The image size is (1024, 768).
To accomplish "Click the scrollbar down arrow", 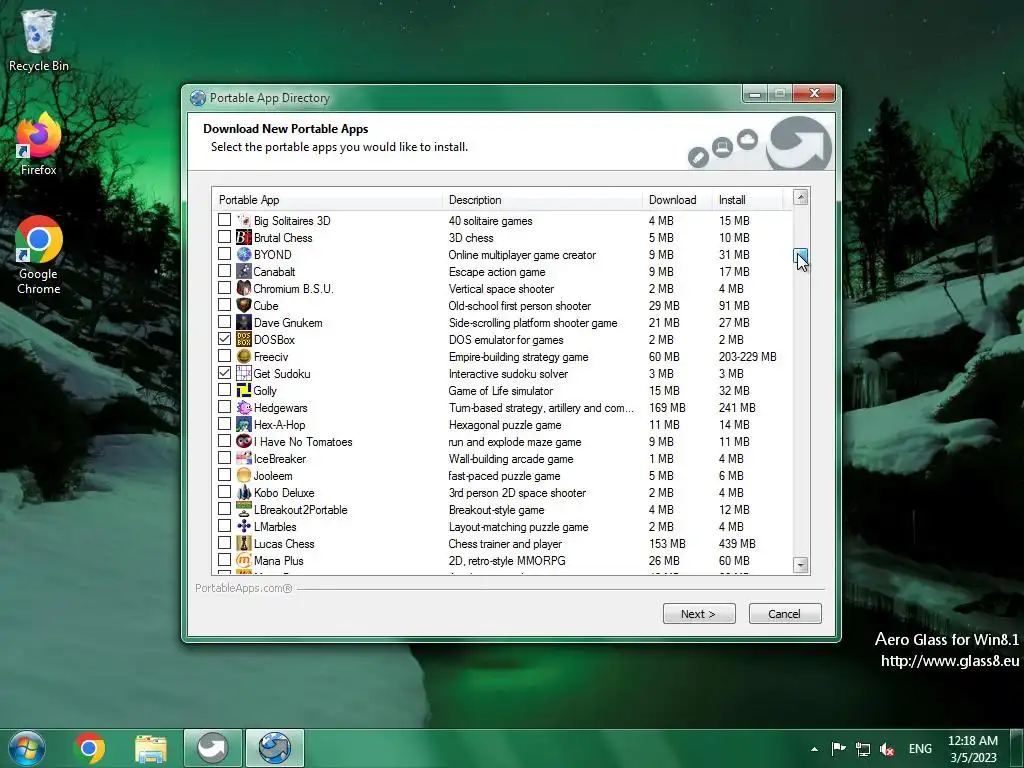I will [801, 565].
